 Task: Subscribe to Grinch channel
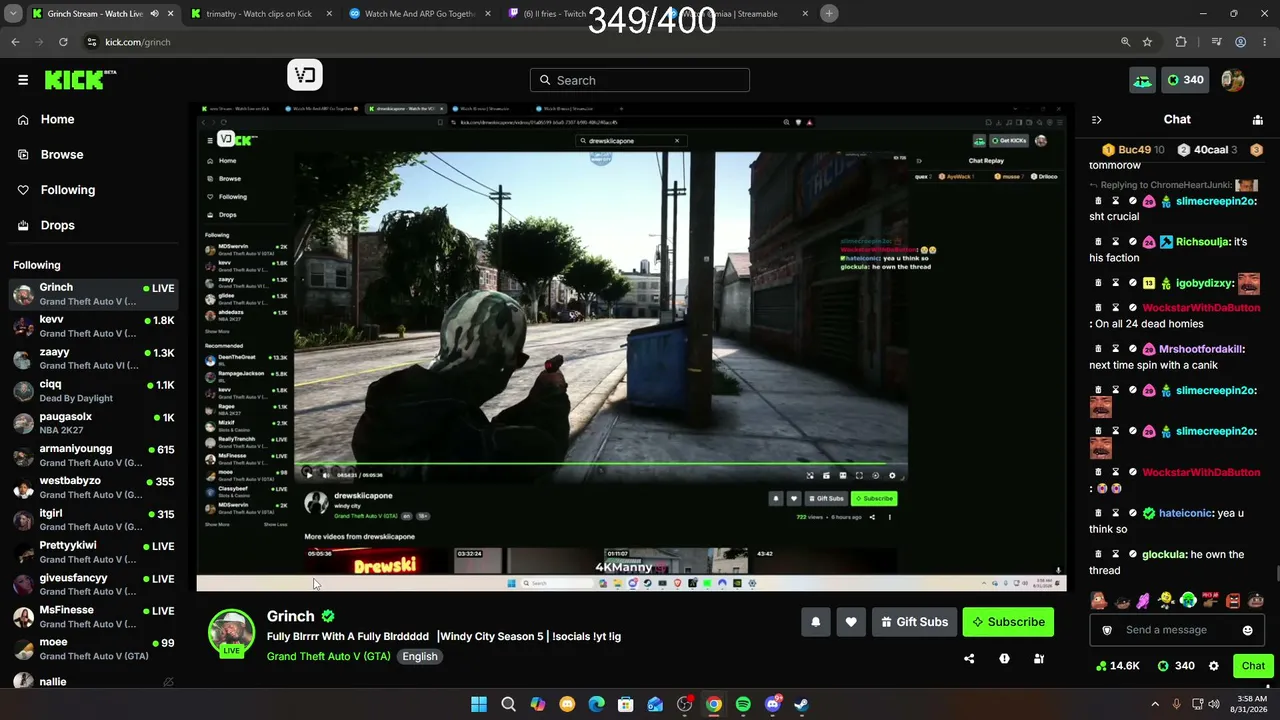1008,622
